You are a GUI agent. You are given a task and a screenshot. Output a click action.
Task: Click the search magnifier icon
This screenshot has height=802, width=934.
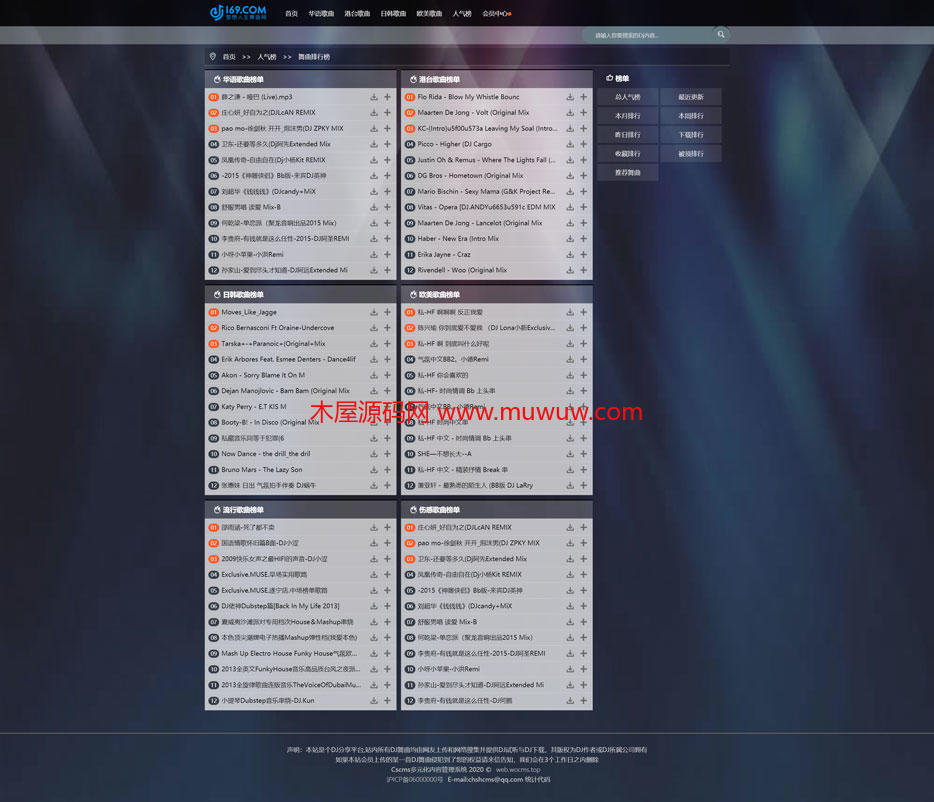tap(721, 34)
